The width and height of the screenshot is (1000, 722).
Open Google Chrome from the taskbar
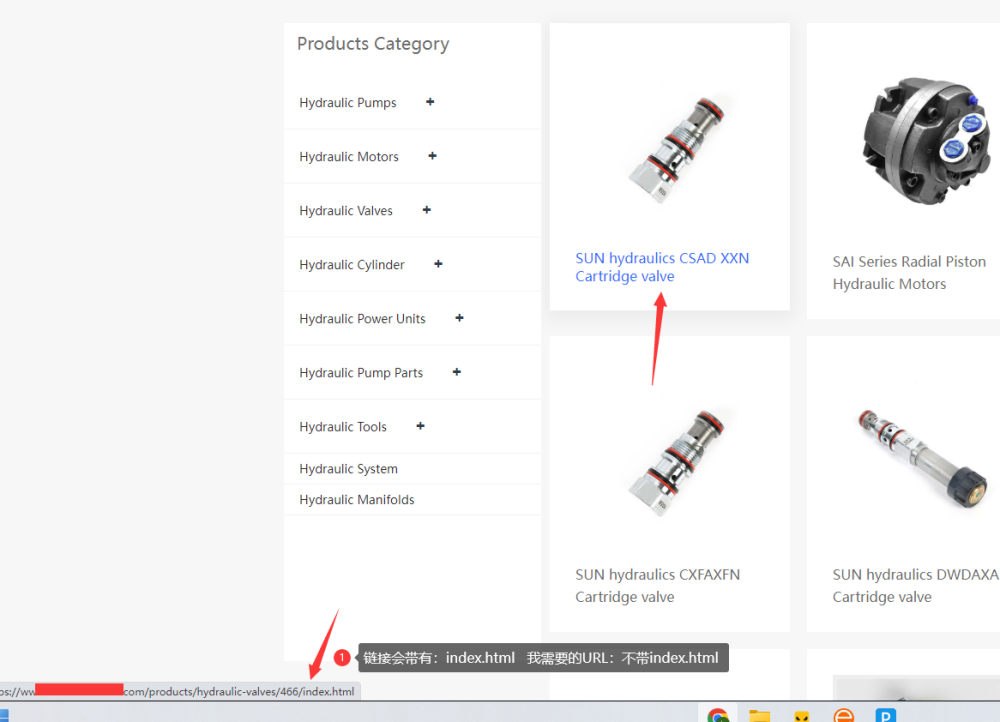[717, 716]
